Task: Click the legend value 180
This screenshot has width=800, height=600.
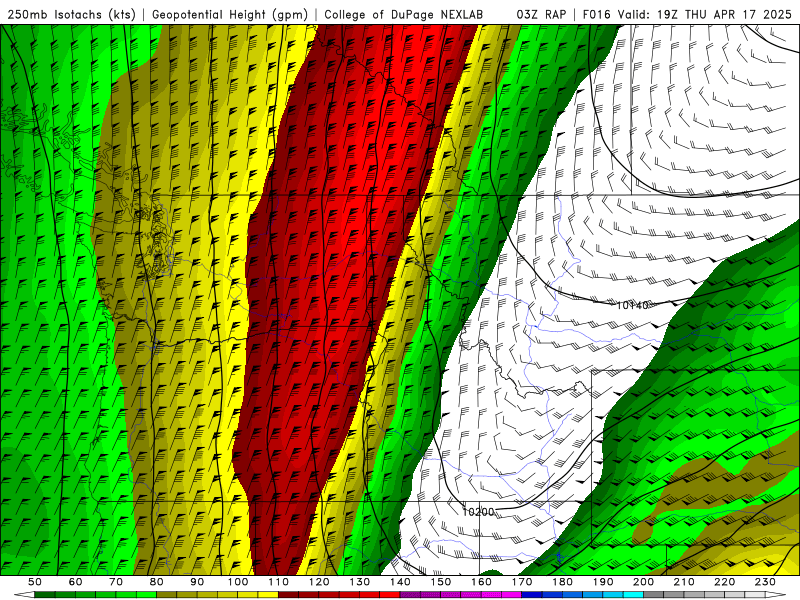Action: click(562, 582)
